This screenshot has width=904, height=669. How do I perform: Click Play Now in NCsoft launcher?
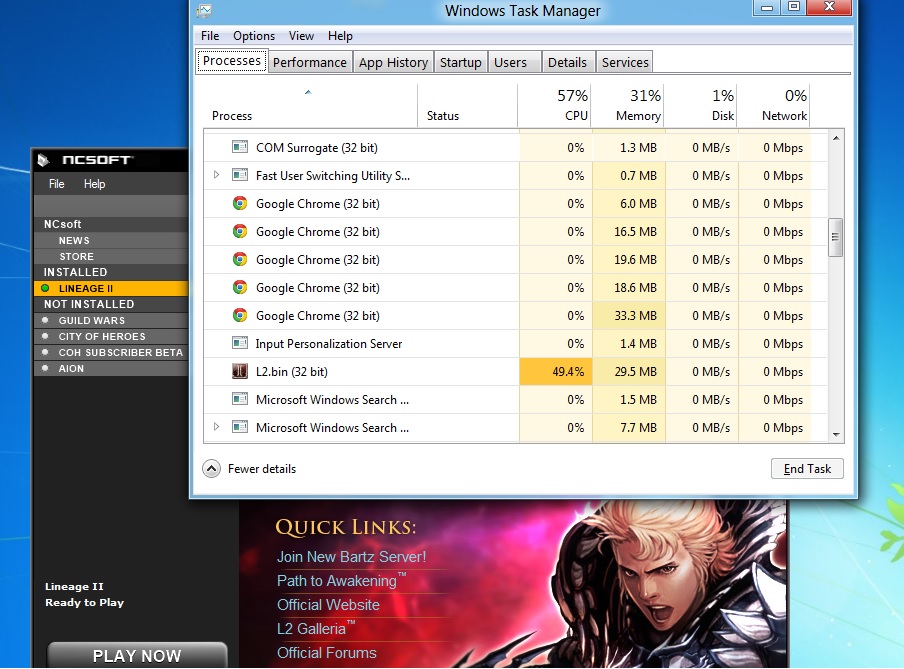click(137, 655)
